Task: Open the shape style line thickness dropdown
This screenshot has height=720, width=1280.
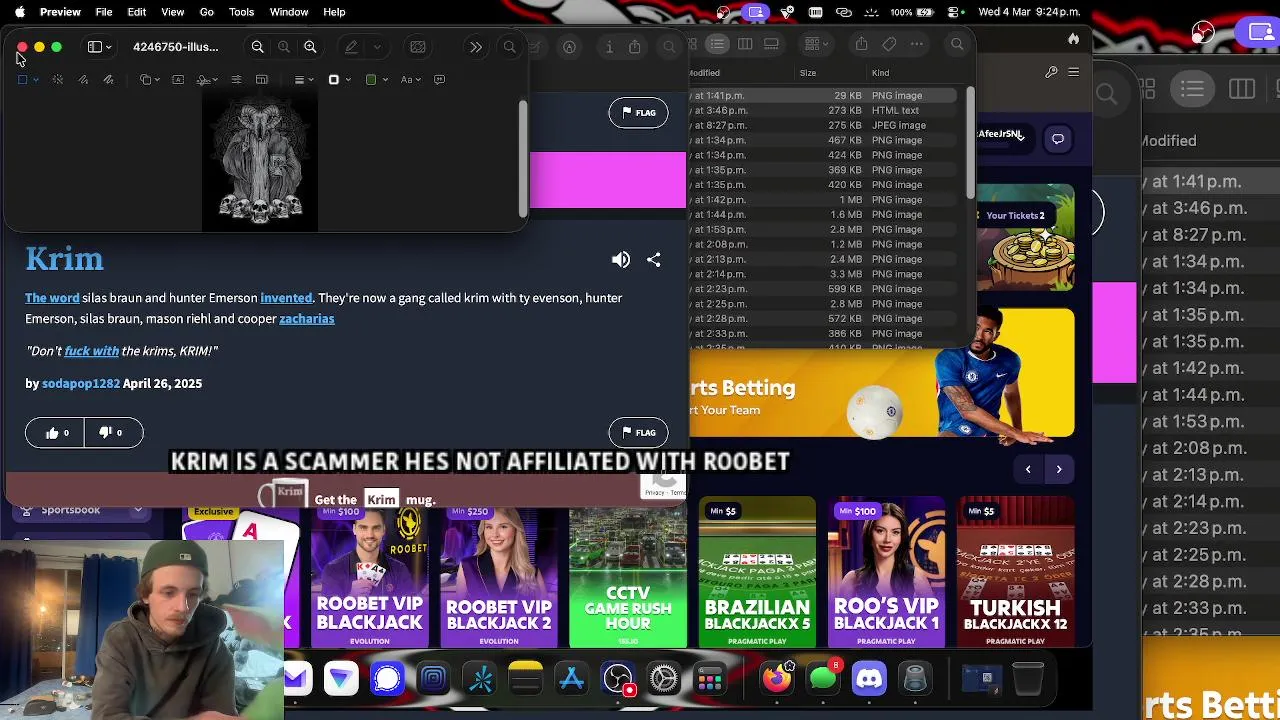Action: coord(303,80)
